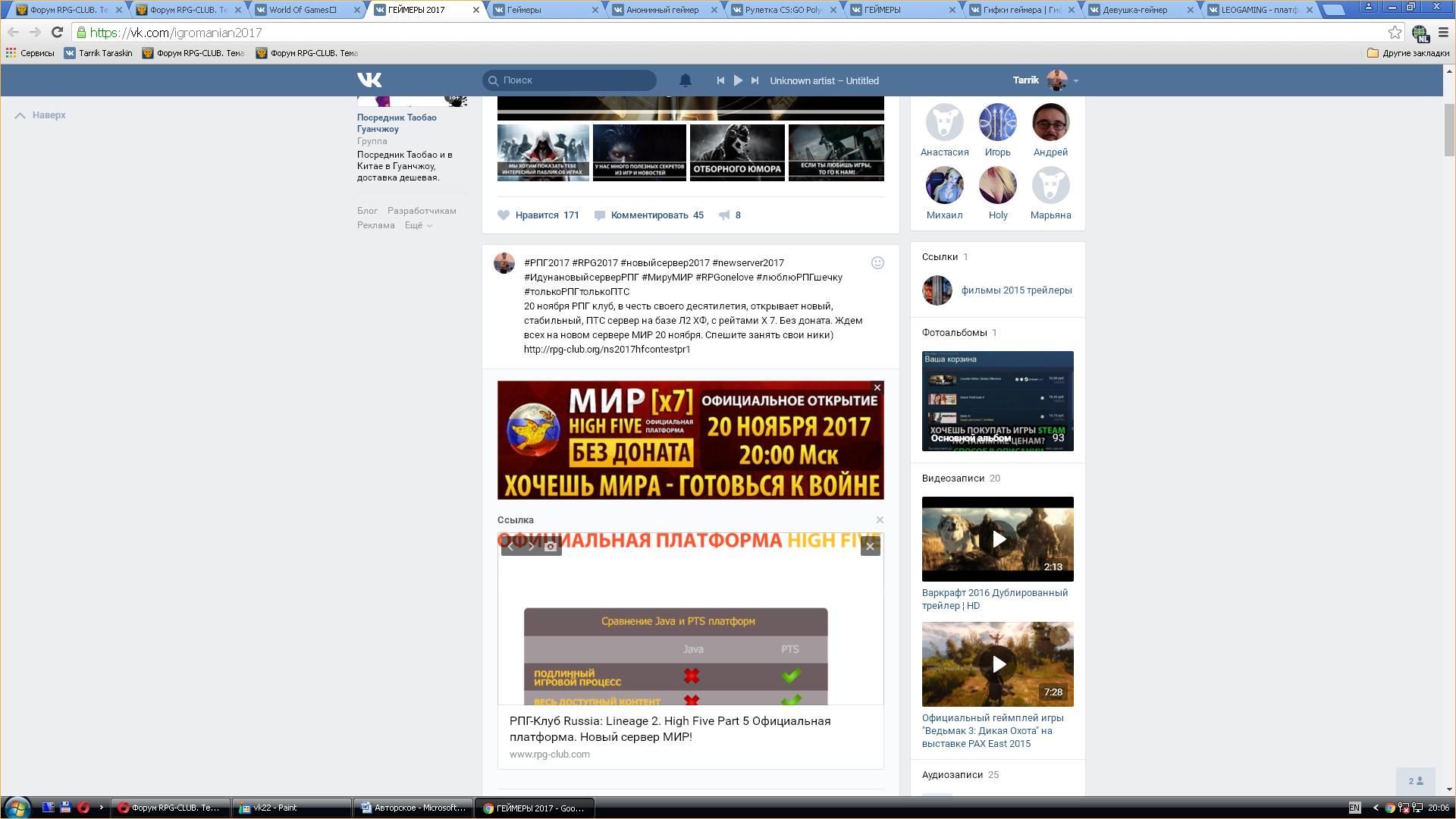Open the emoji smiley picker in post editor
The height and width of the screenshot is (819, 1456).
[x=877, y=263]
